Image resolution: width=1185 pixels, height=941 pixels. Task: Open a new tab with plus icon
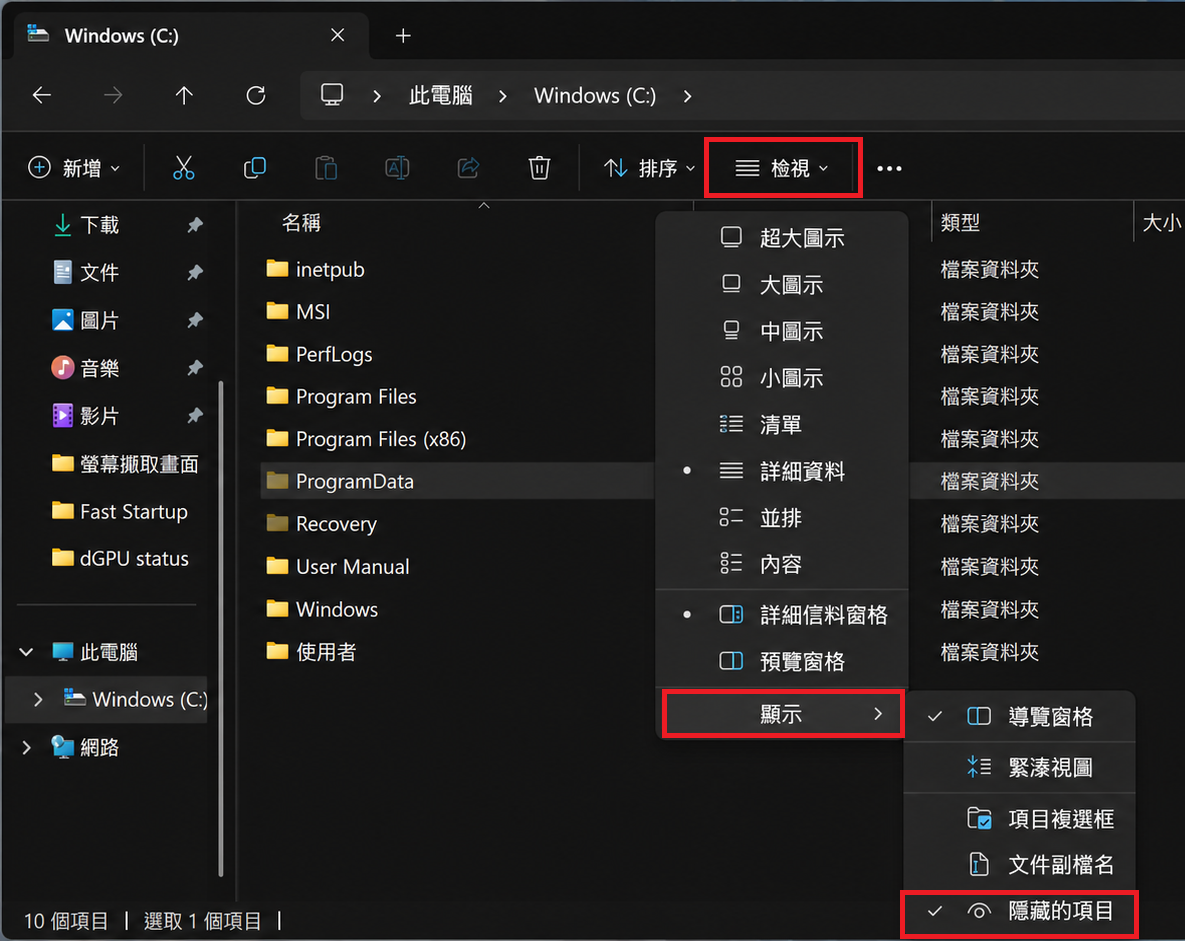point(404,36)
